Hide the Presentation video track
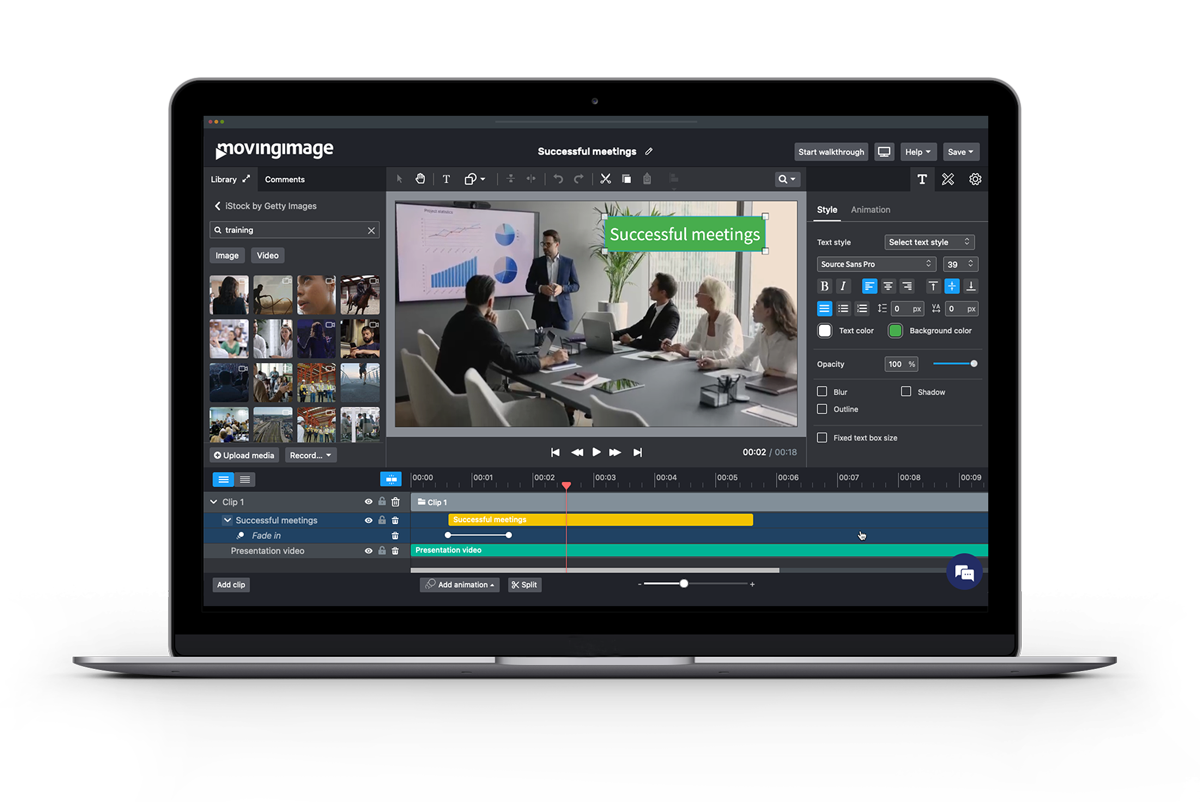This screenshot has width=1200, height=802. (x=368, y=551)
